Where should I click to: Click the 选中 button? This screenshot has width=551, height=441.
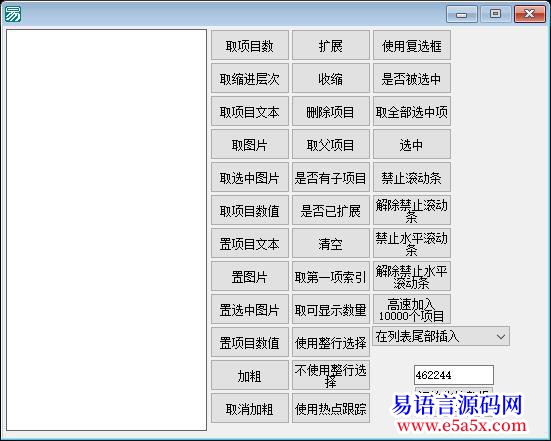click(411, 144)
